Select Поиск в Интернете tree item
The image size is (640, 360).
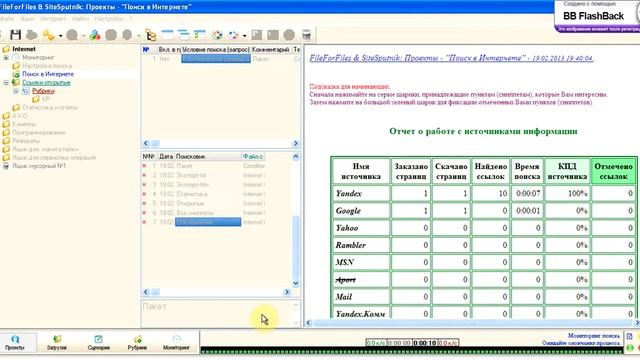coord(48,74)
